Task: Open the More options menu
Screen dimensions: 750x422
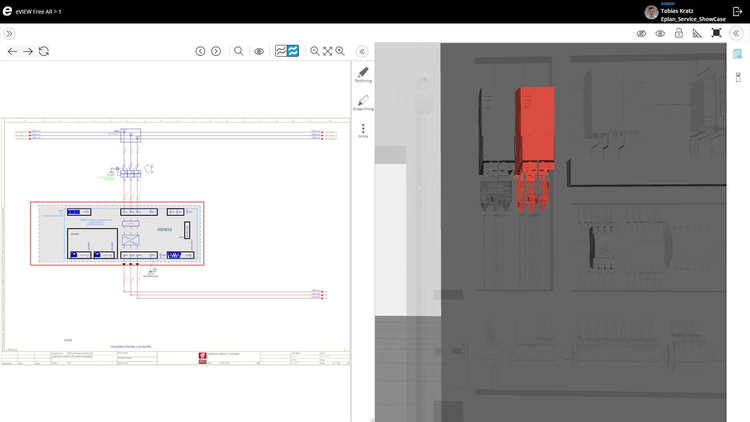Action: point(363,129)
